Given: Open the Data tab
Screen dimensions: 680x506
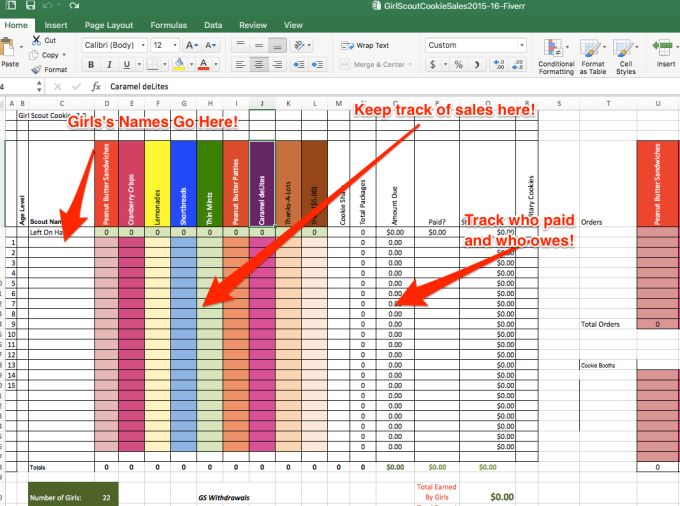Looking at the screenshot, I should 213,25.
